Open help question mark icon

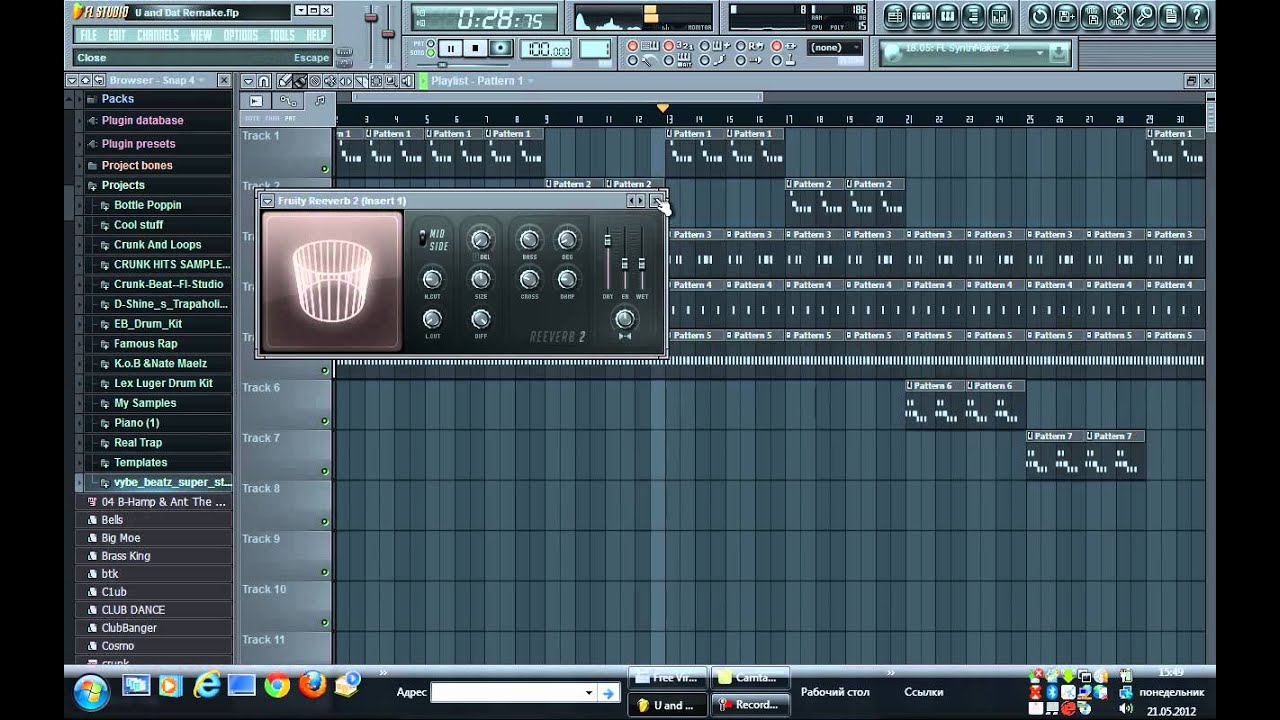[x=1196, y=17]
